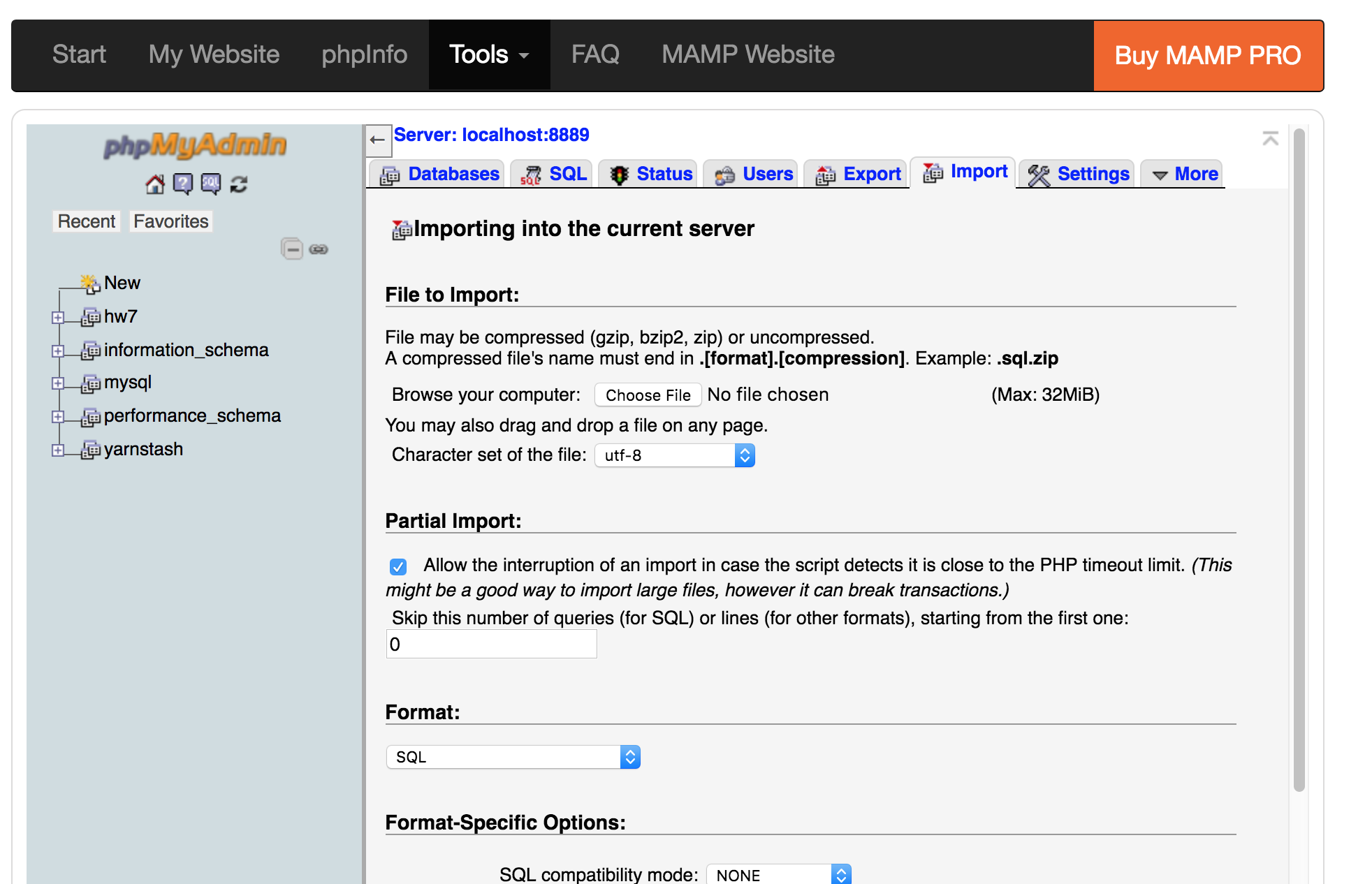Expand the yarnstash database node

pos(58,450)
